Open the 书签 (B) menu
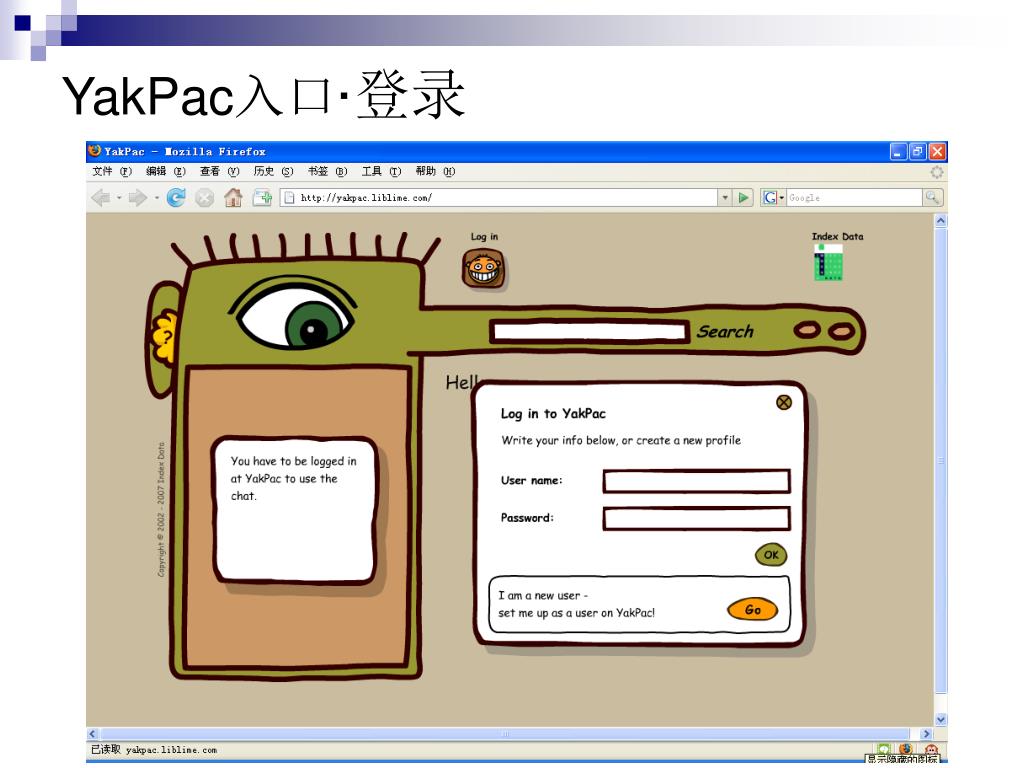1024x768 pixels. [x=327, y=171]
